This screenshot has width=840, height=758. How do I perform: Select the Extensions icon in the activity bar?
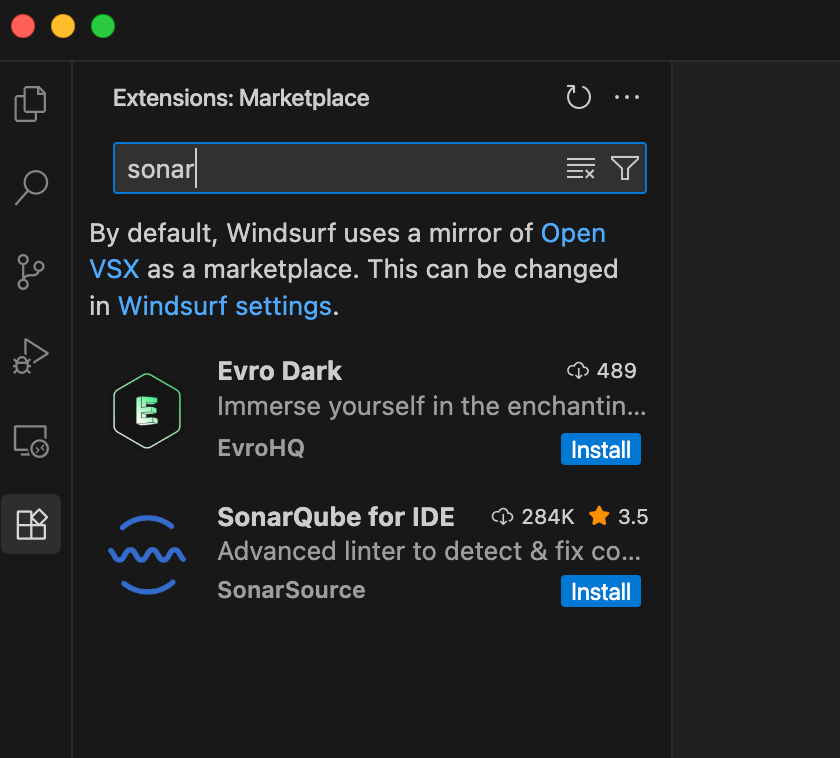pyautogui.click(x=31, y=523)
